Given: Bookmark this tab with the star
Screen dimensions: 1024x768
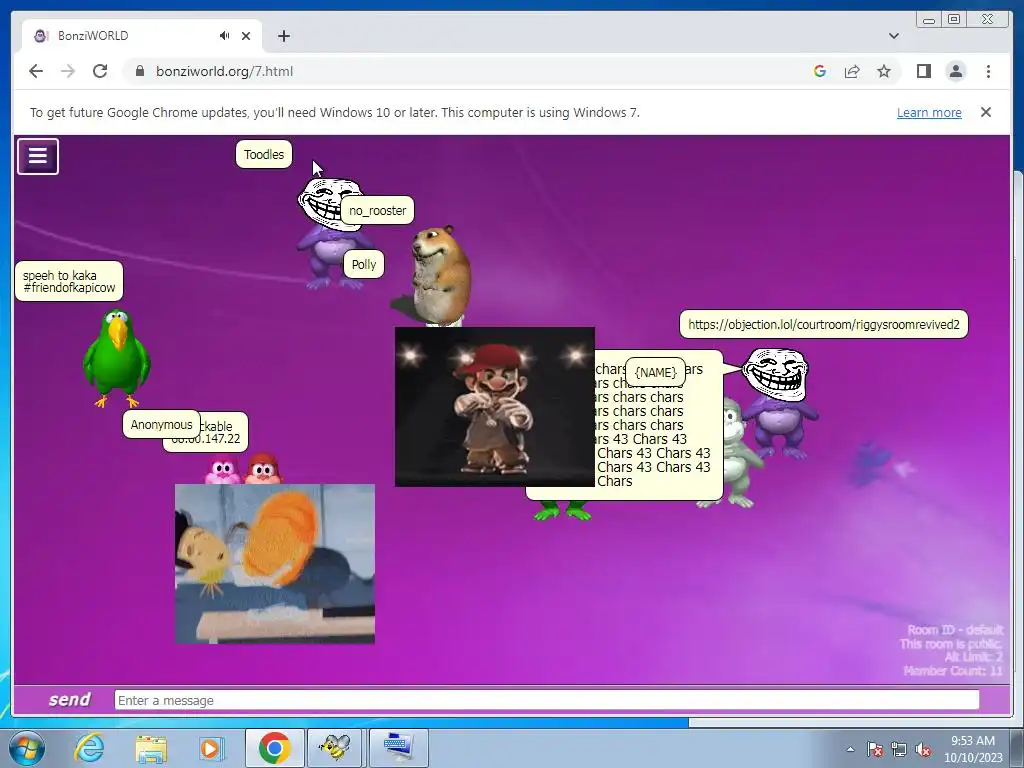Looking at the screenshot, I should tap(884, 71).
